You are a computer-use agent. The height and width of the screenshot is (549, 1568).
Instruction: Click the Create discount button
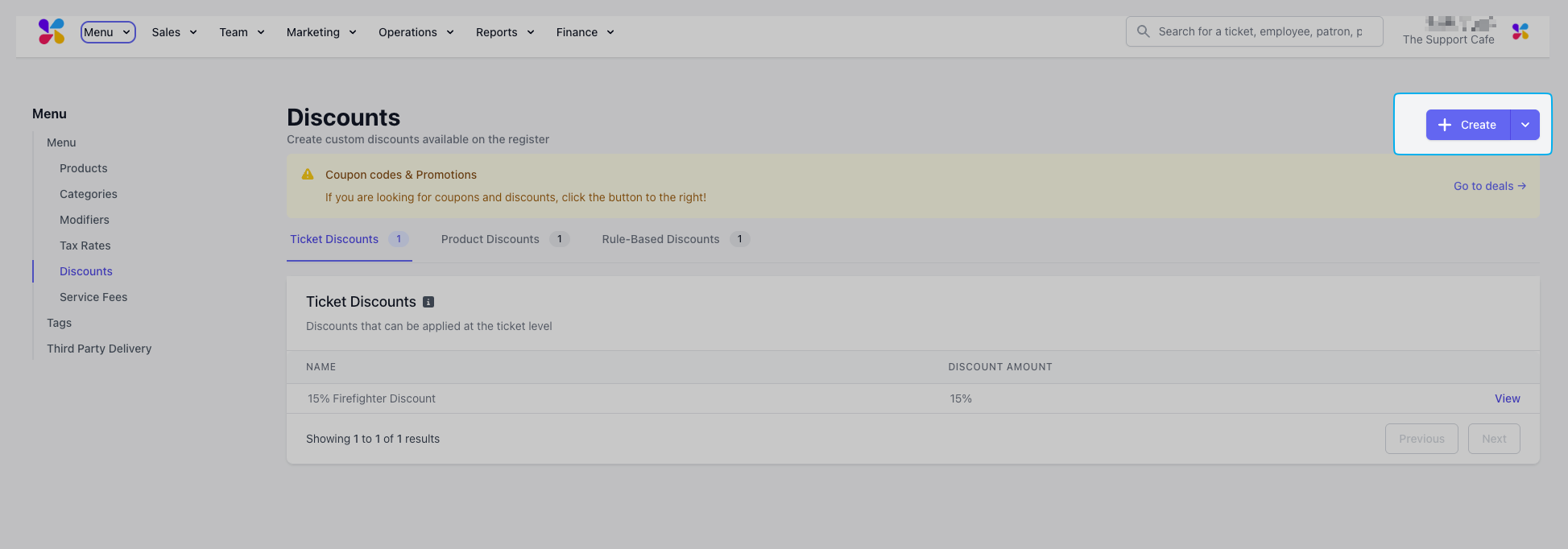pyautogui.click(x=1467, y=125)
